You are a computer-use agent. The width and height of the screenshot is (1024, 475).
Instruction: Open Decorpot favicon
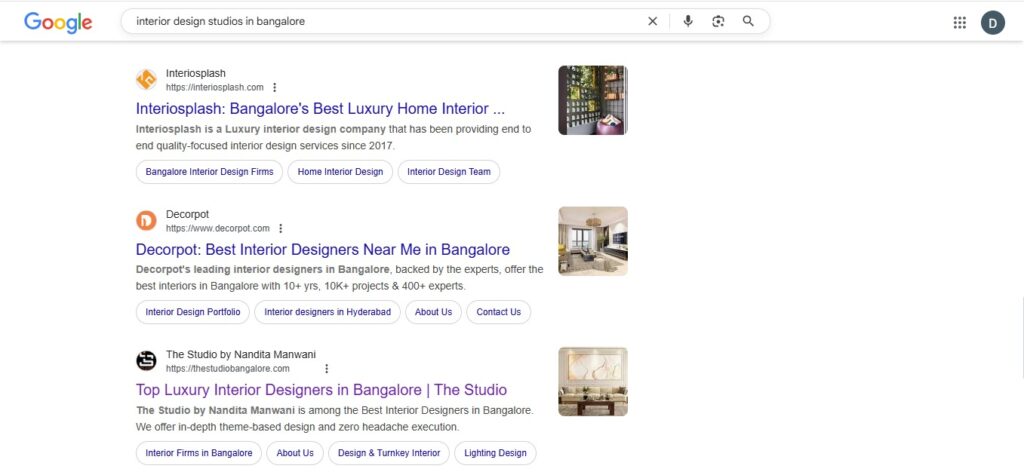tap(146, 221)
